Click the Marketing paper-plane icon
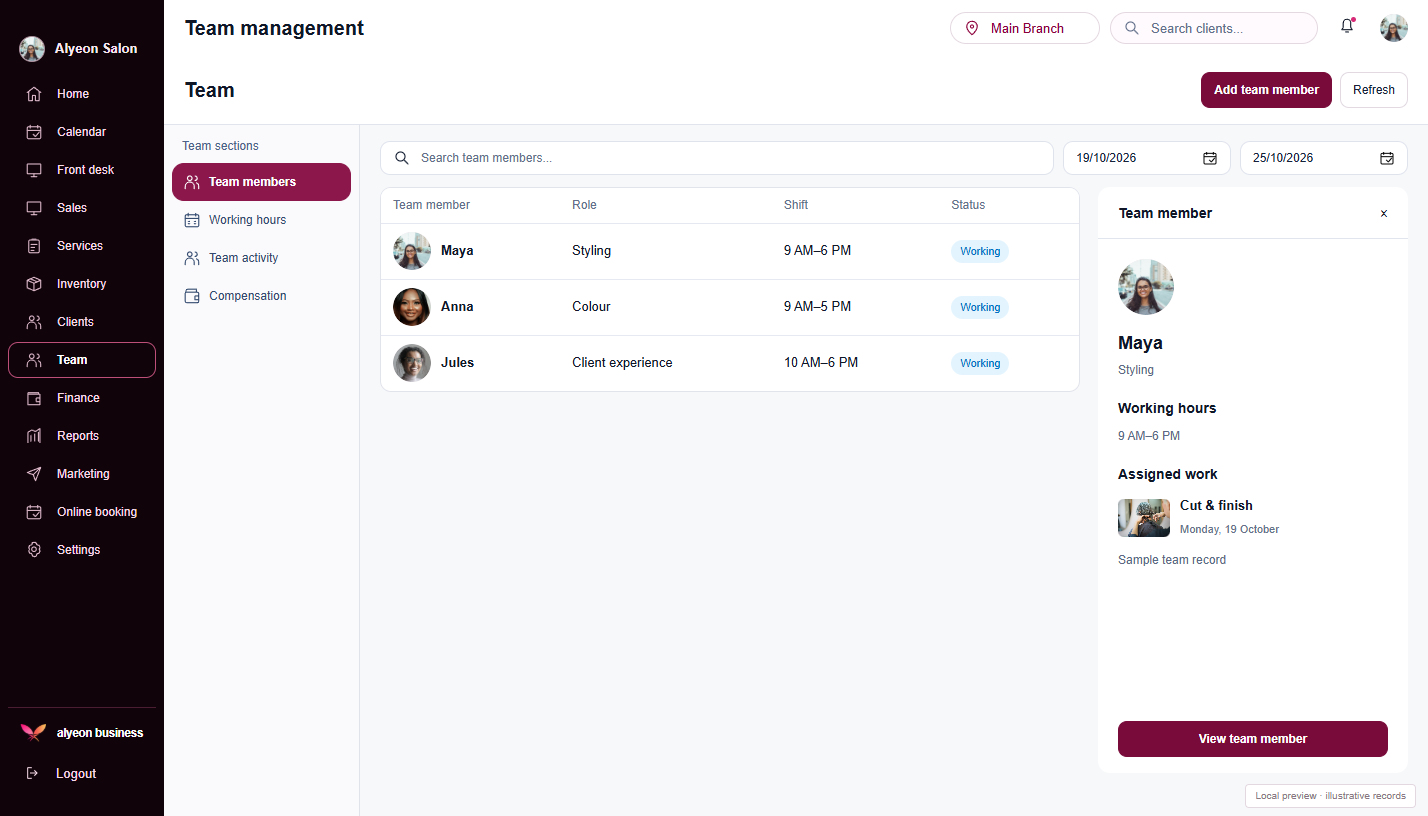This screenshot has width=1428, height=816. point(34,474)
